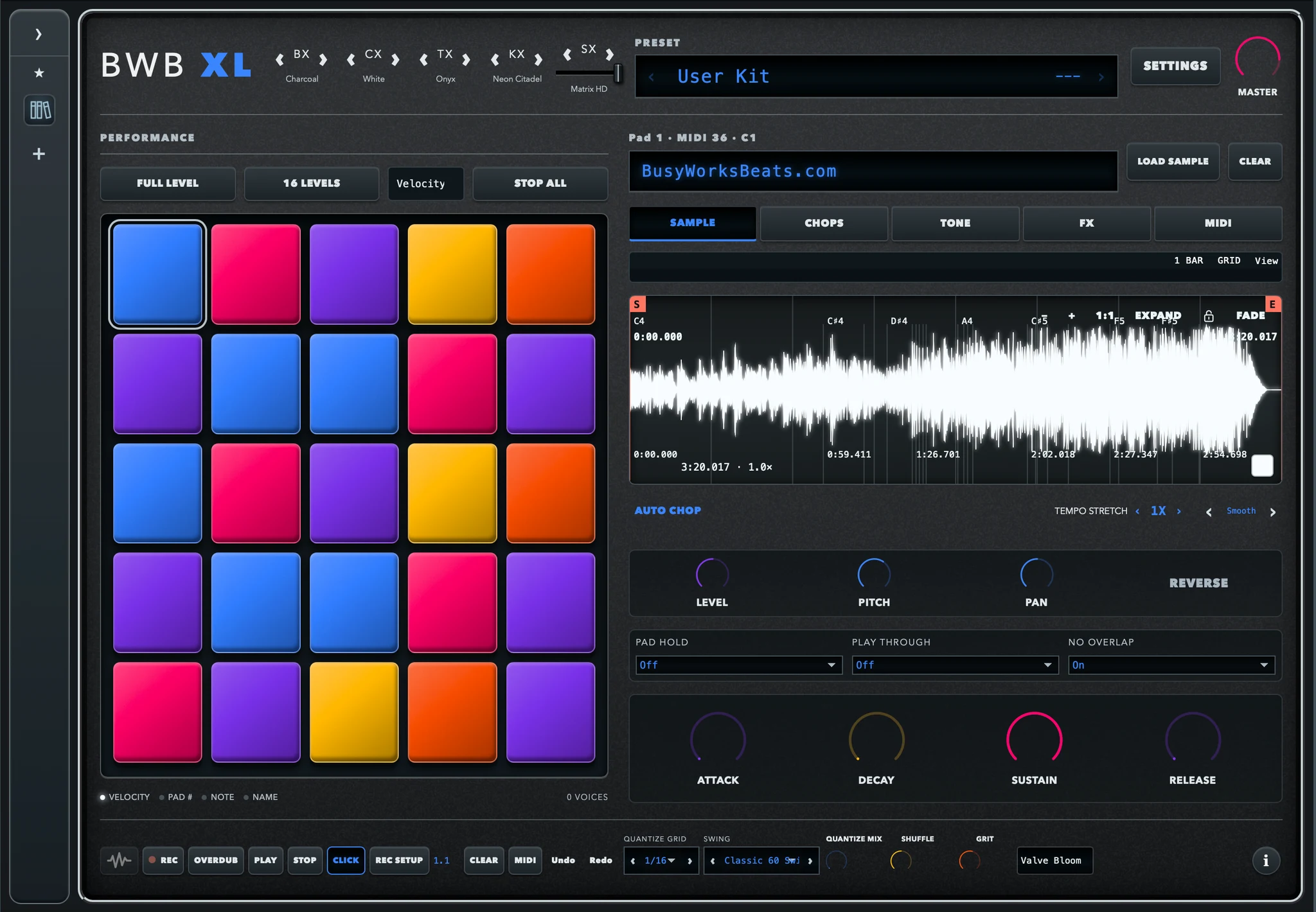This screenshot has height=912, width=1316.
Task: Select the orange S start marker
Action: 637,304
